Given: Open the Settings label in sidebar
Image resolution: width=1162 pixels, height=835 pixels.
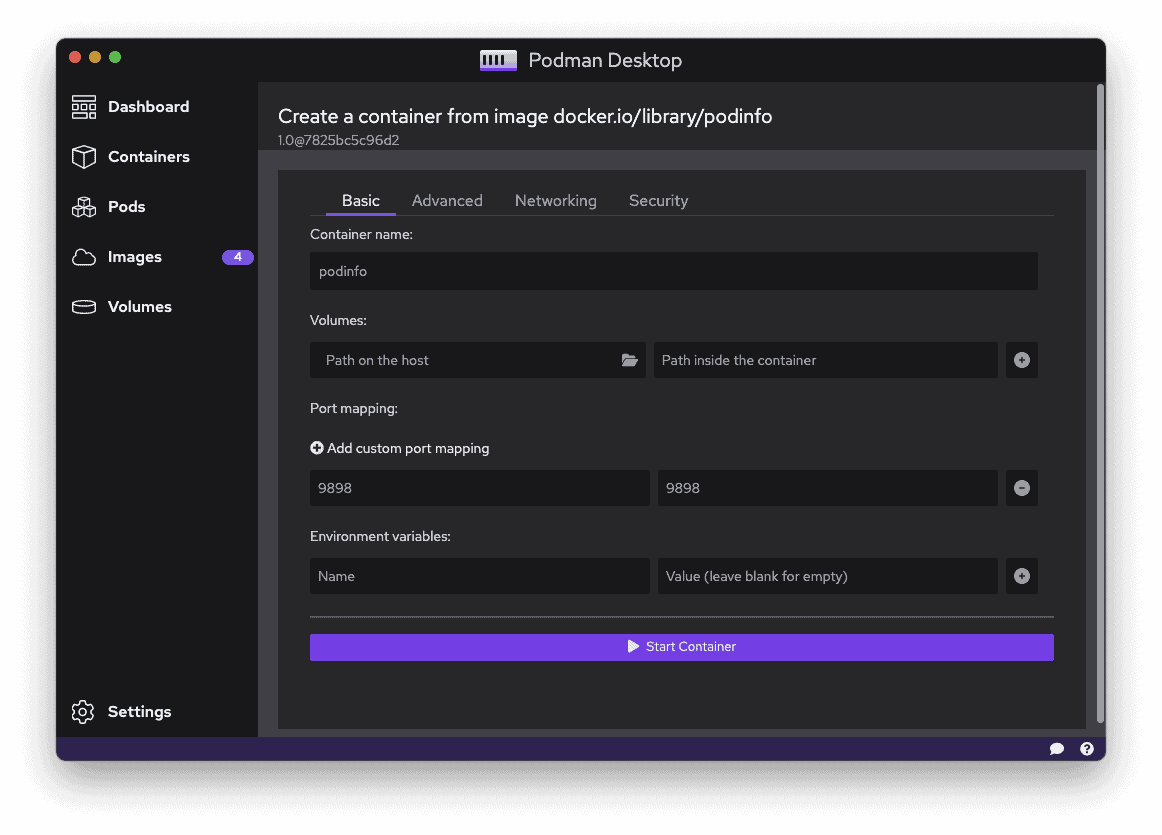Looking at the screenshot, I should [x=139, y=711].
